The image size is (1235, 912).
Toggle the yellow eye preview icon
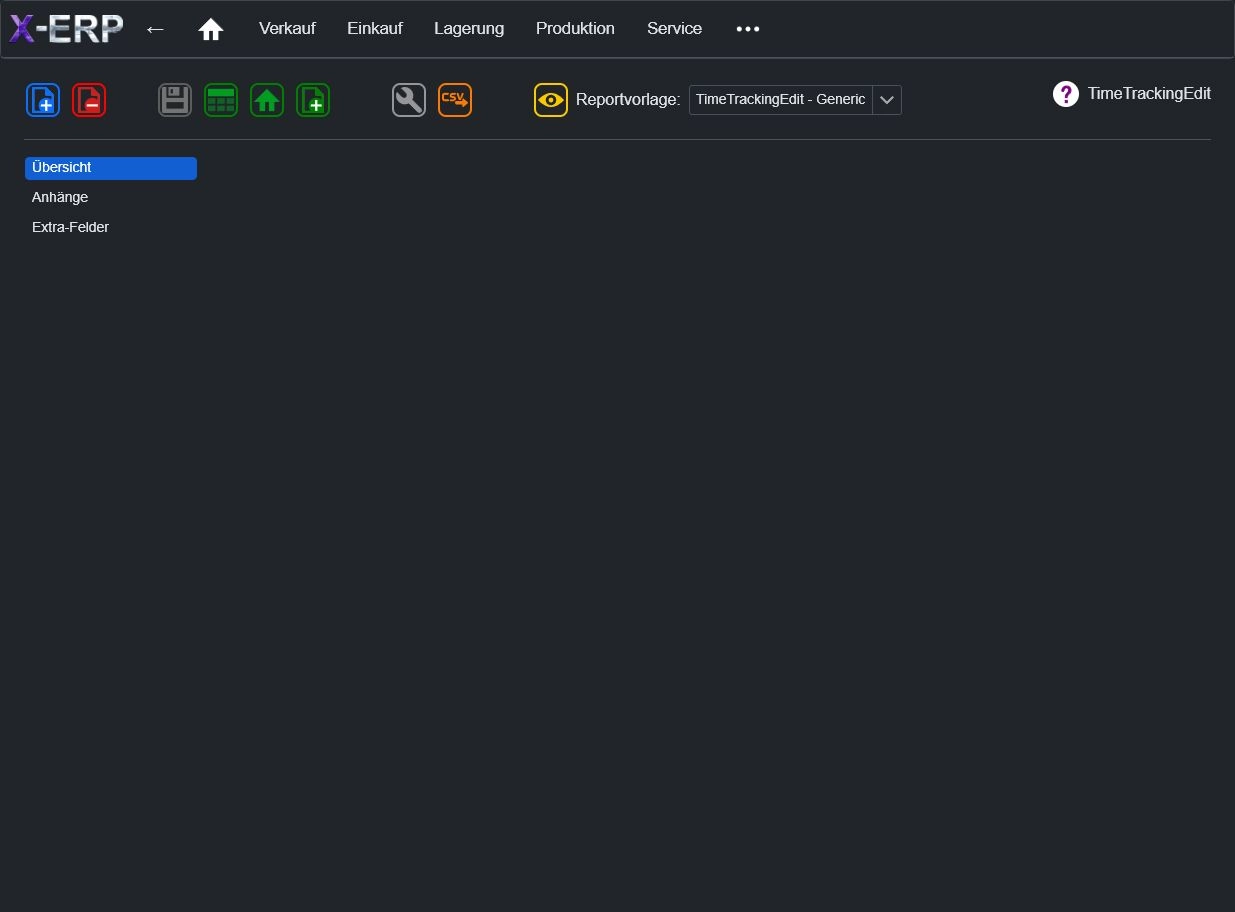click(x=551, y=100)
